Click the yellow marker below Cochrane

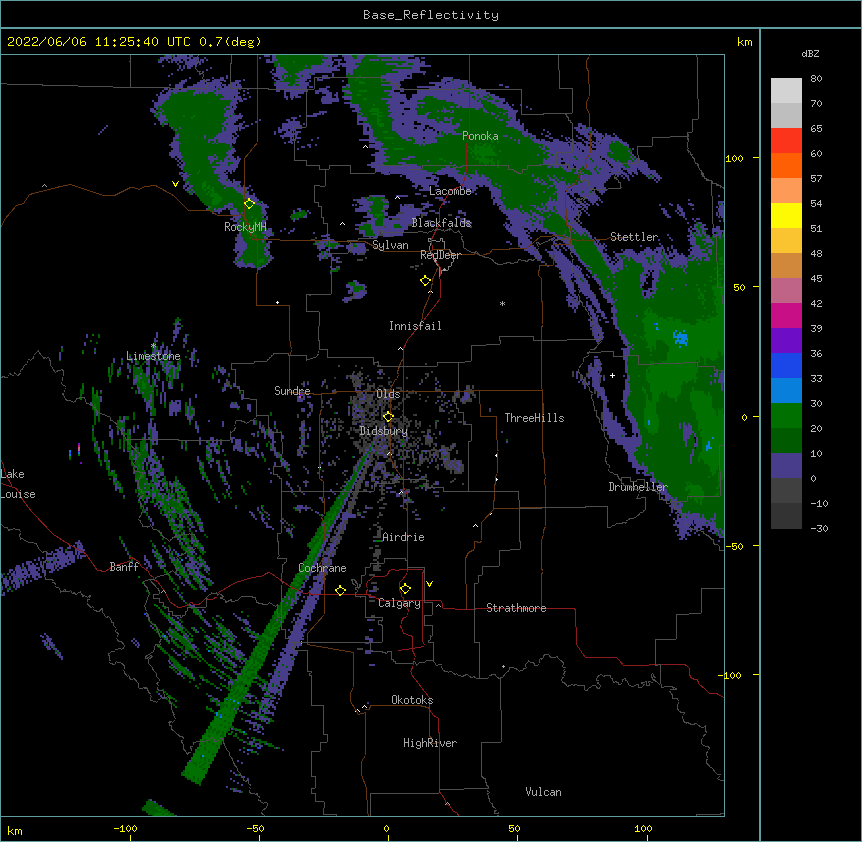340,590
